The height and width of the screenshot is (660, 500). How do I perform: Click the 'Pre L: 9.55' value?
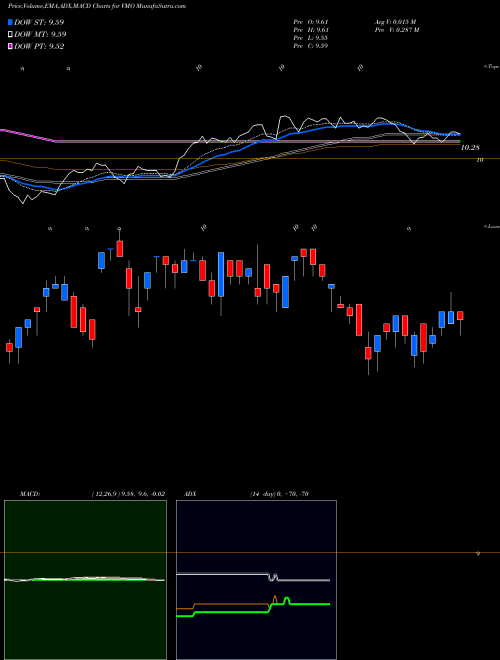311,38
